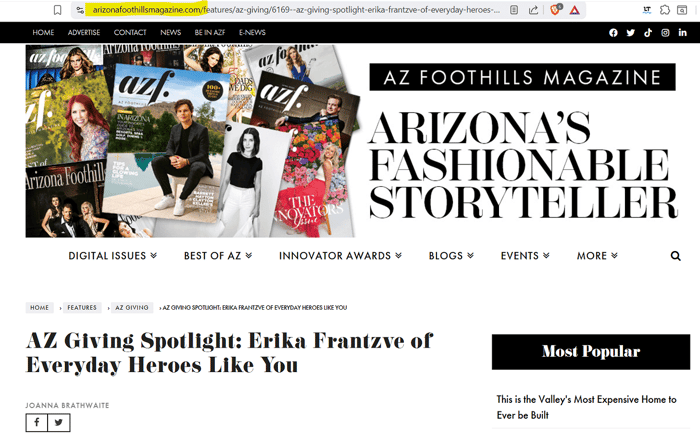This screenshot has width=700, height=434.
Task: Select Contact in the top menu
Action: coord(130,33)
